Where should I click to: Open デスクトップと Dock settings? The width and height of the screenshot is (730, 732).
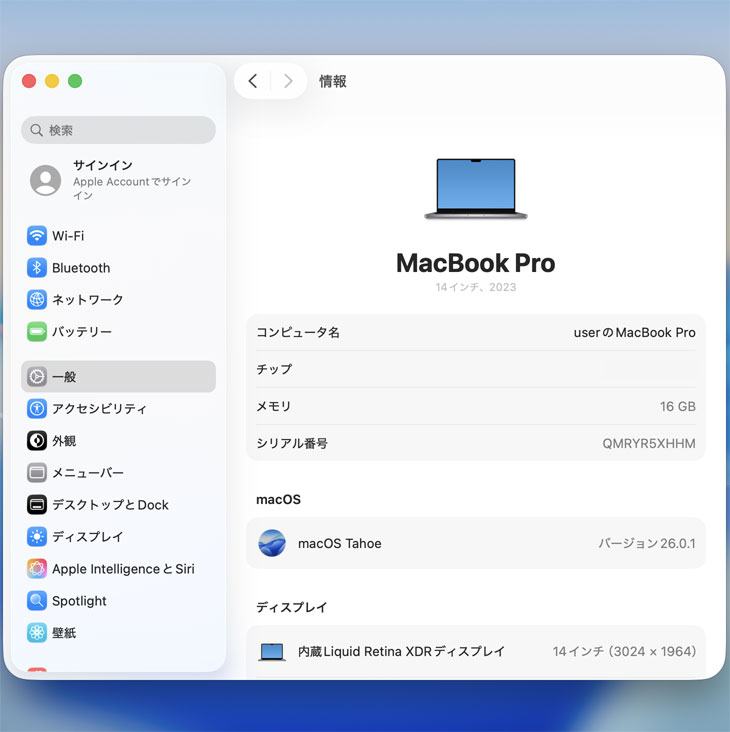[110, 505]
